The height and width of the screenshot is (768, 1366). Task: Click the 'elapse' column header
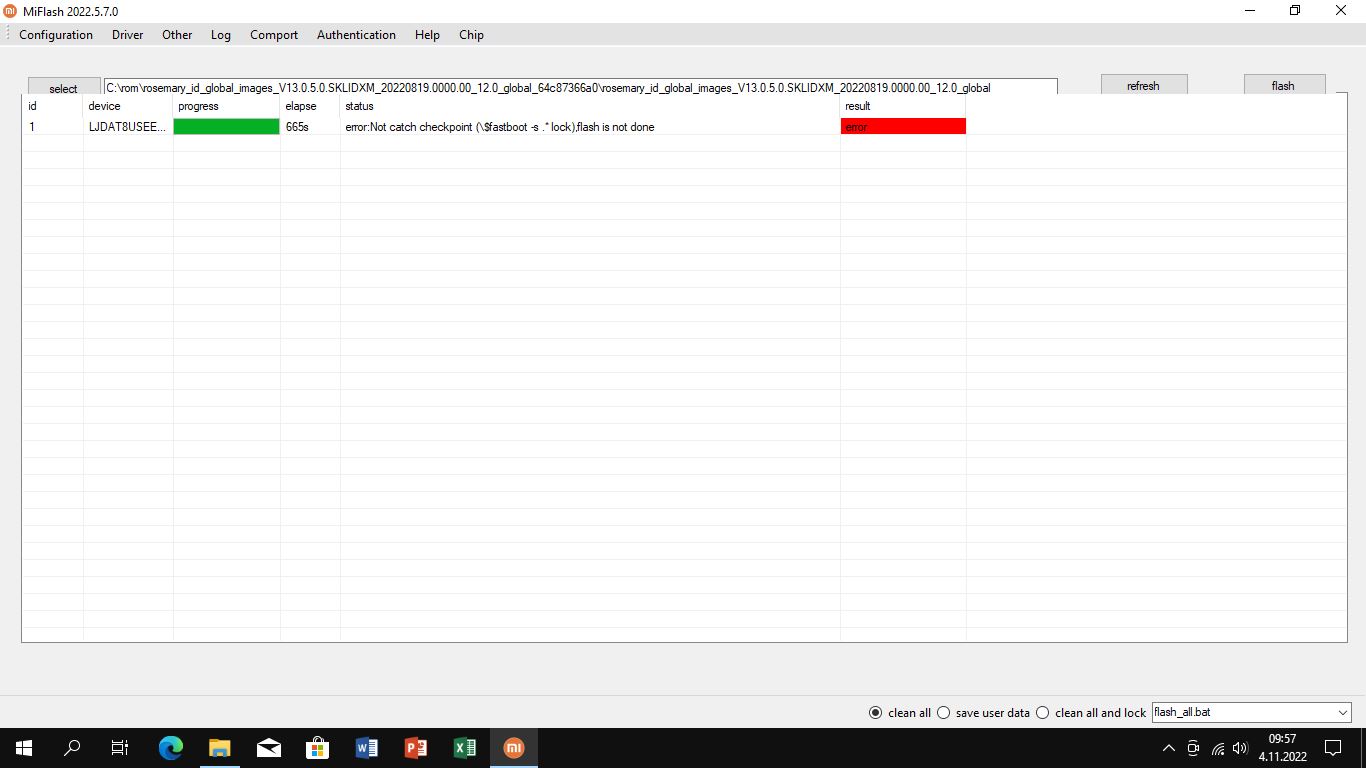point(310,106)
